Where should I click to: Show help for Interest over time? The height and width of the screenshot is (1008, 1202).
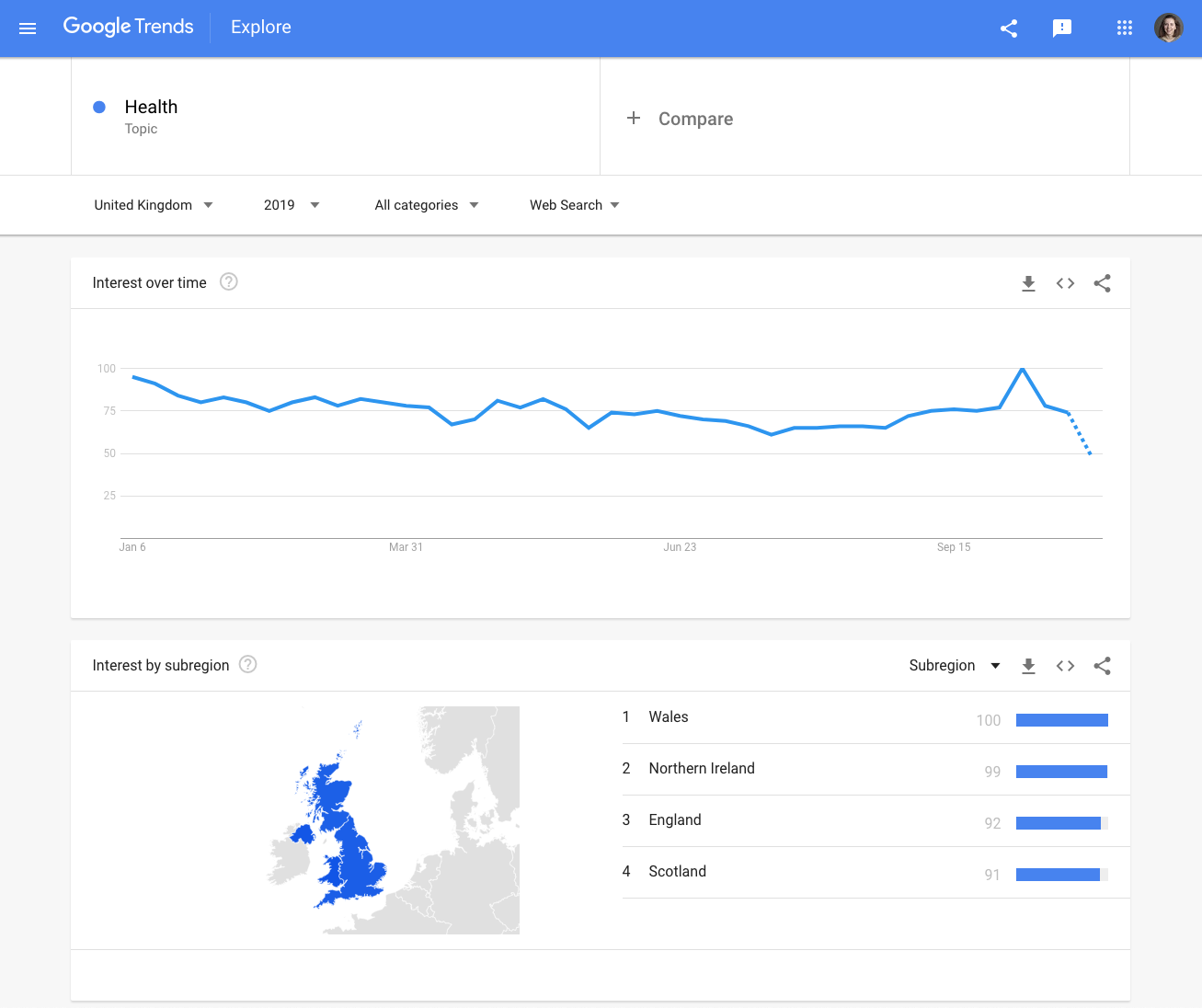(229, 281)
